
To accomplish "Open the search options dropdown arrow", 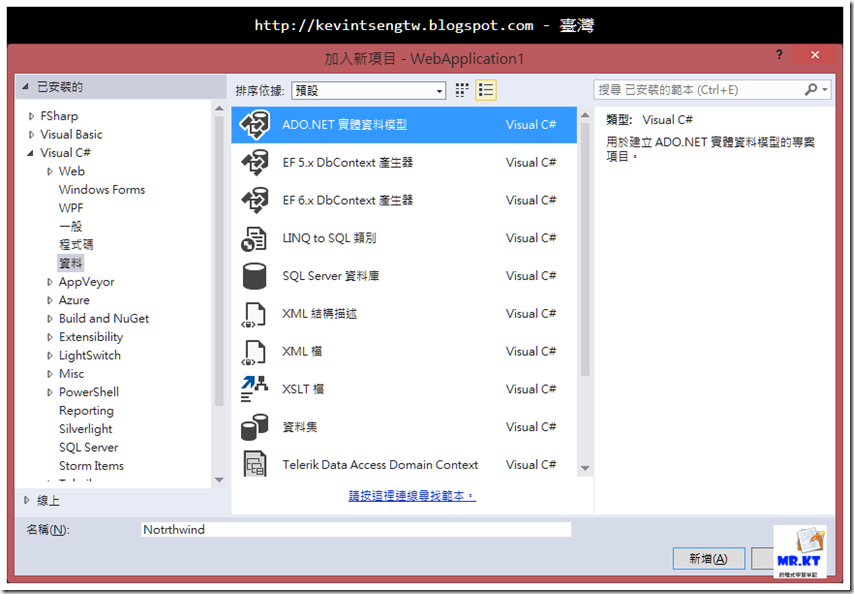I will [x=825, y=89].
